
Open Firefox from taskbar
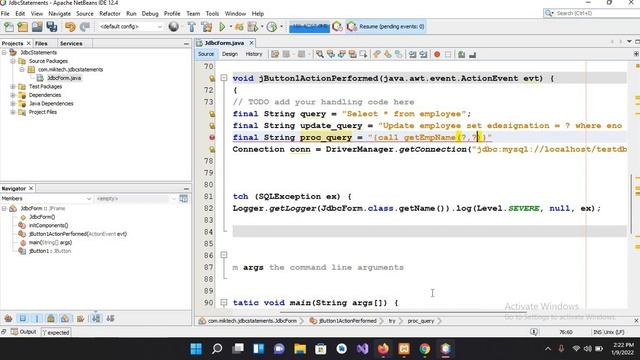[383, 349]
